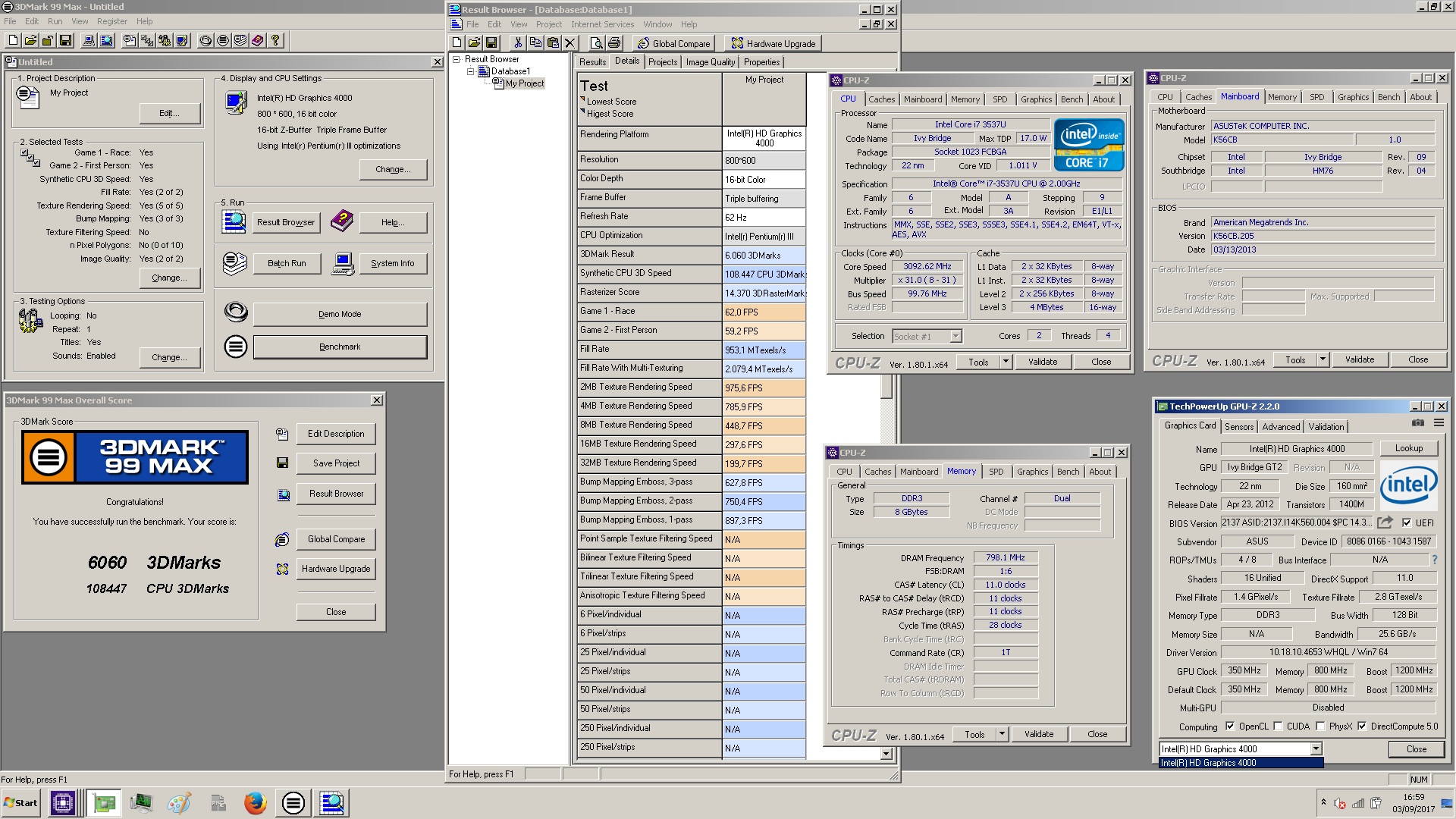Click Demo Mode button
This screenshot has width=1456, height=819.
pos(340,314)
